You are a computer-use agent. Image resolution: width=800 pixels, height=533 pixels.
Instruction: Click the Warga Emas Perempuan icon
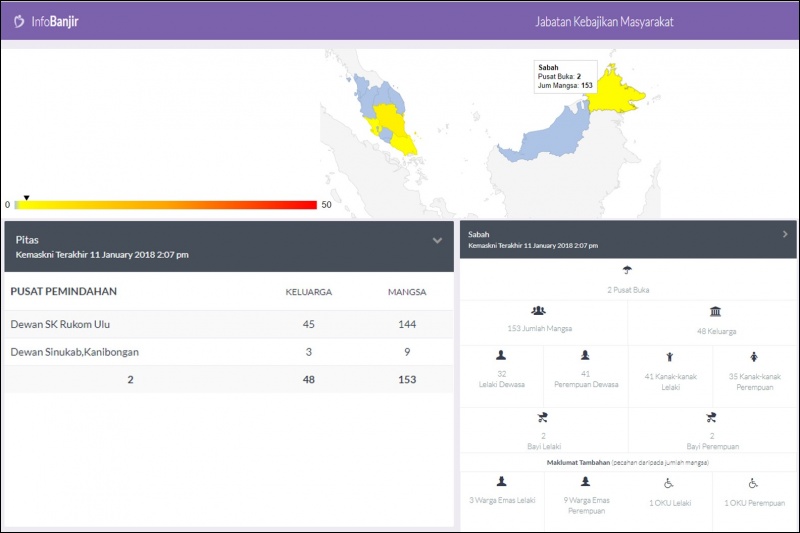point(586,481)
